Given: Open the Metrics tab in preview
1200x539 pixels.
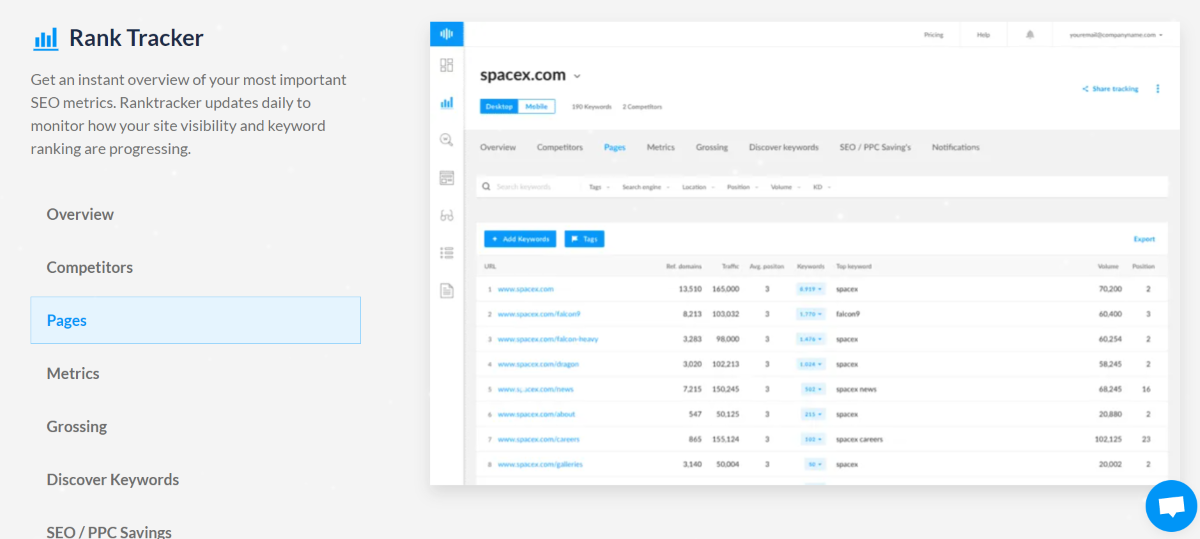Looking at the screenshot, I should point(661,147).
